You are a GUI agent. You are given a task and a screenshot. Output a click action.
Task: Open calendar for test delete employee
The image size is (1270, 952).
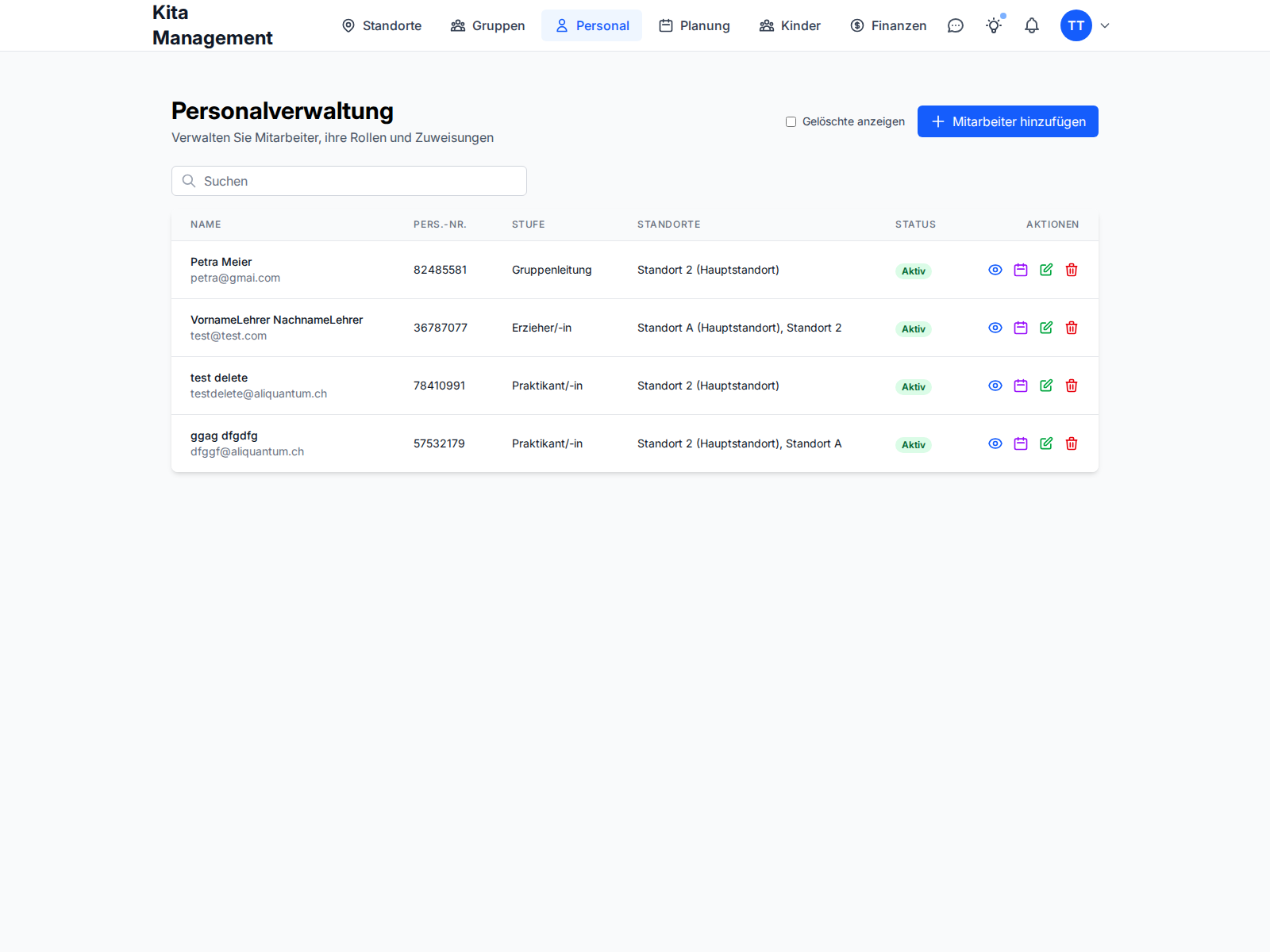[1021, 386]
